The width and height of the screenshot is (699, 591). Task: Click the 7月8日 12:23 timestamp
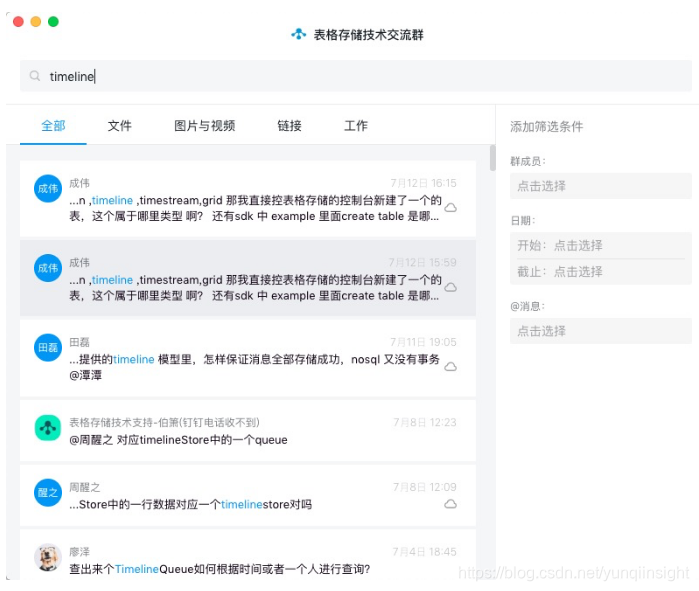click(x=425, y=422)
